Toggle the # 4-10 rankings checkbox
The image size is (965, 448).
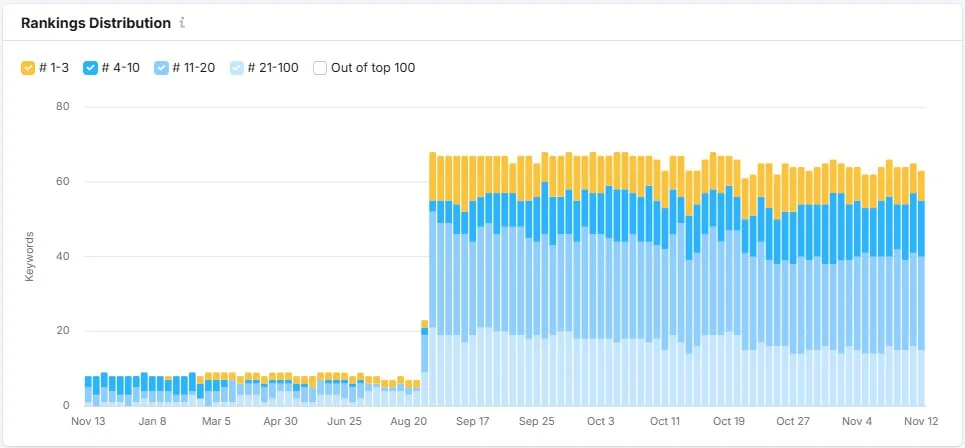tap(90, 68)
